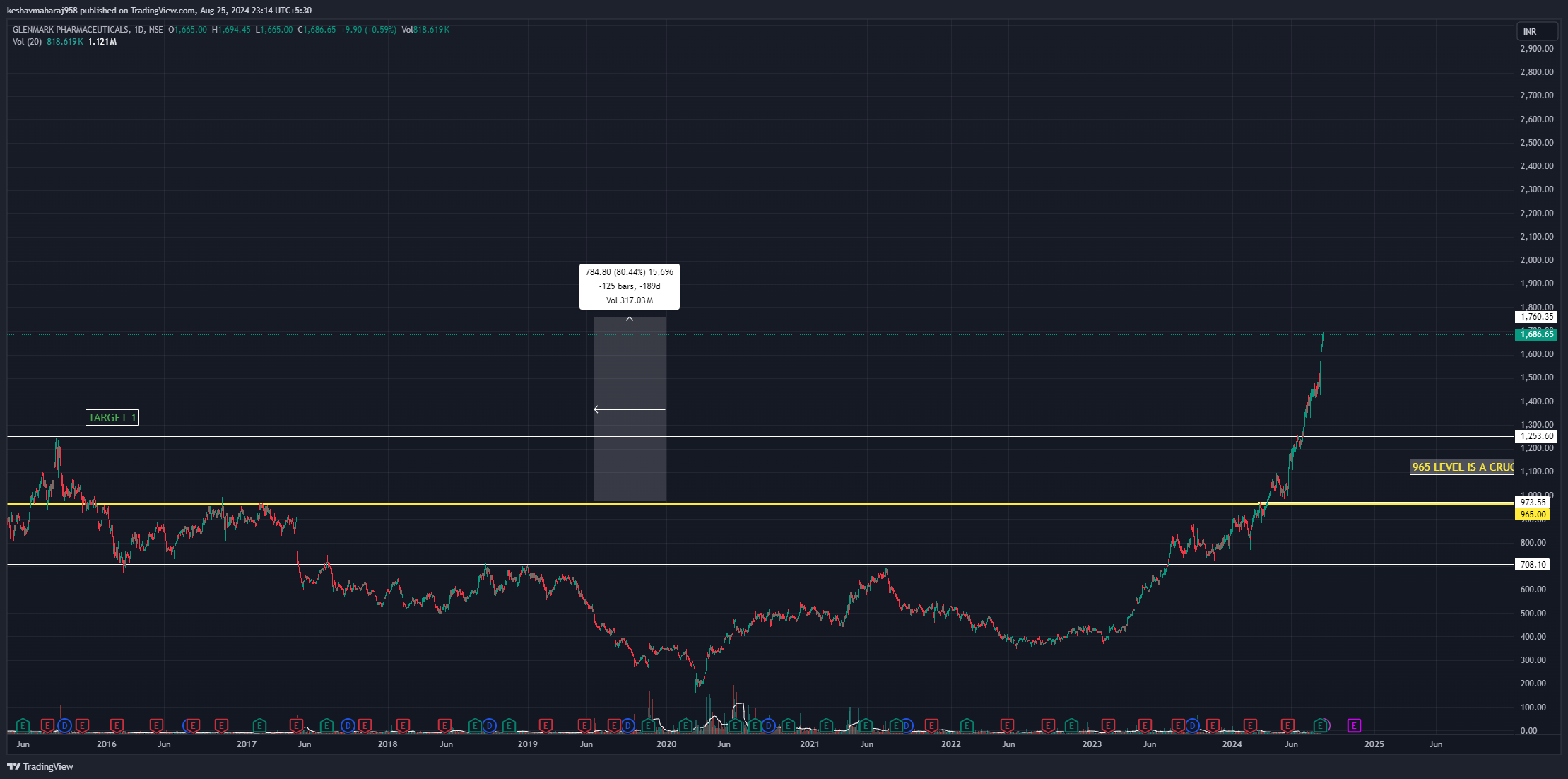Viewport: 1568px width, 779px height.
Task: Click the yellow 965.00 price label
Action: point(1533,515)
